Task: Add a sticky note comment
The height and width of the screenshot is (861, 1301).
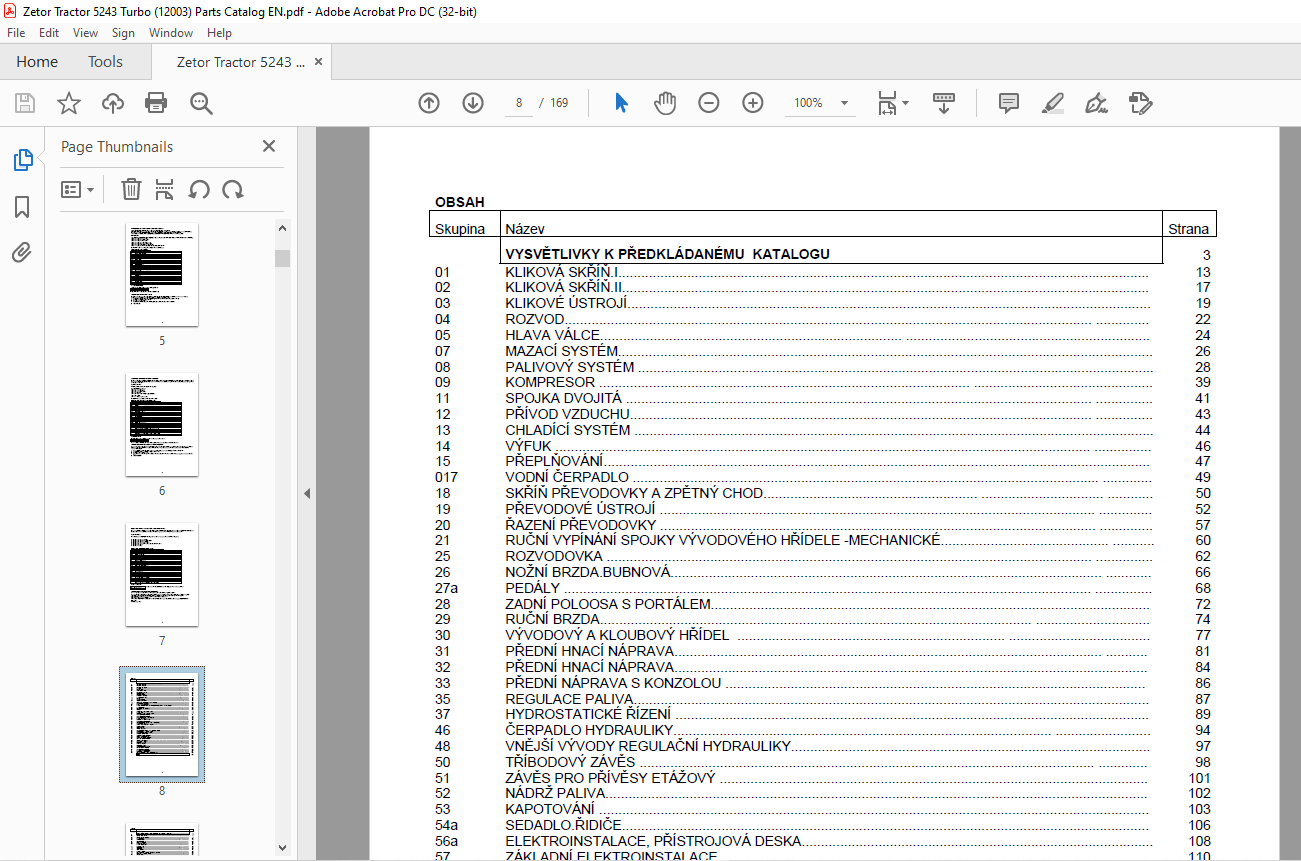Action: point(1009,103)
